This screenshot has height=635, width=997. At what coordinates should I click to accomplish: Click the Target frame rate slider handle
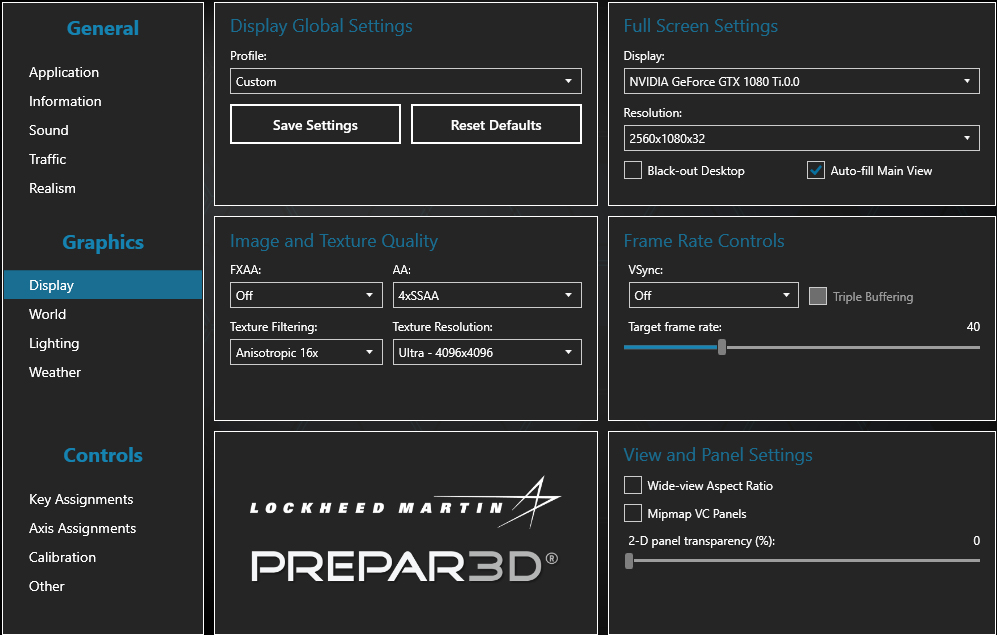tap(722, 347)
